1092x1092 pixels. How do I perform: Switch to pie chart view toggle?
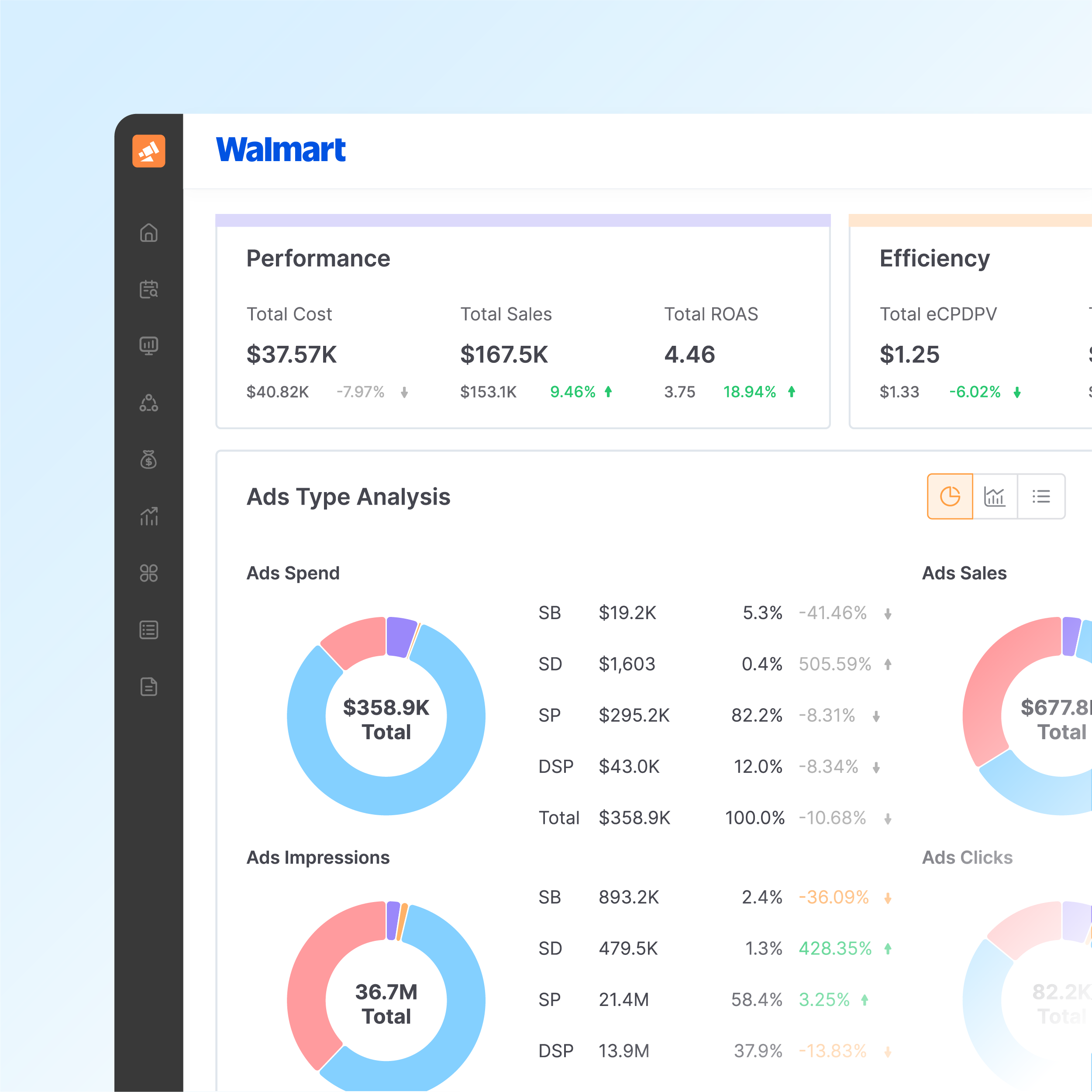[x=950, y=496]
